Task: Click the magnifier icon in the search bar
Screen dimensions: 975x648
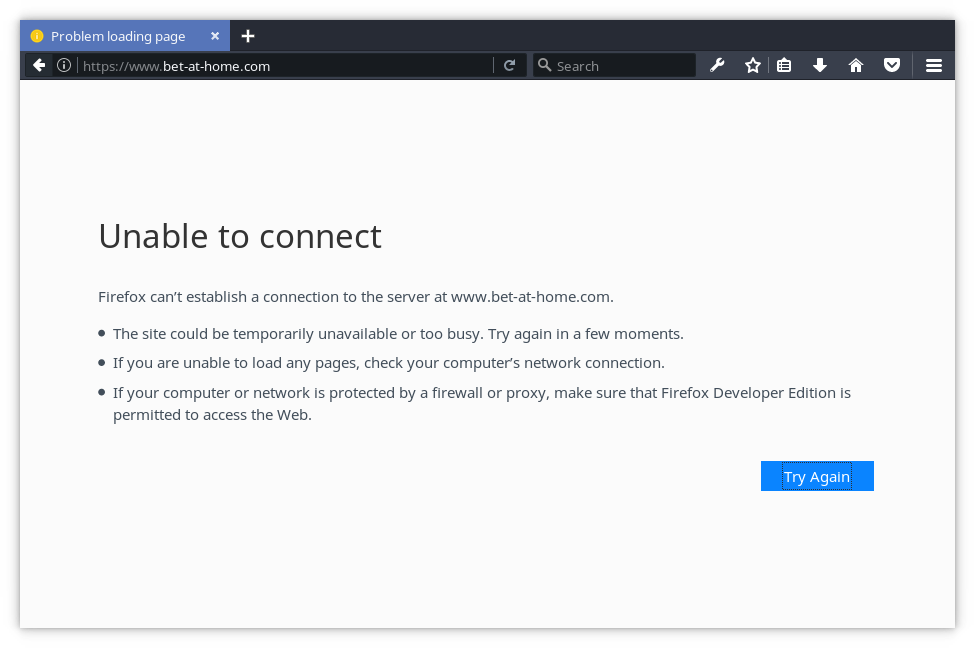Action: click(545, 65)
